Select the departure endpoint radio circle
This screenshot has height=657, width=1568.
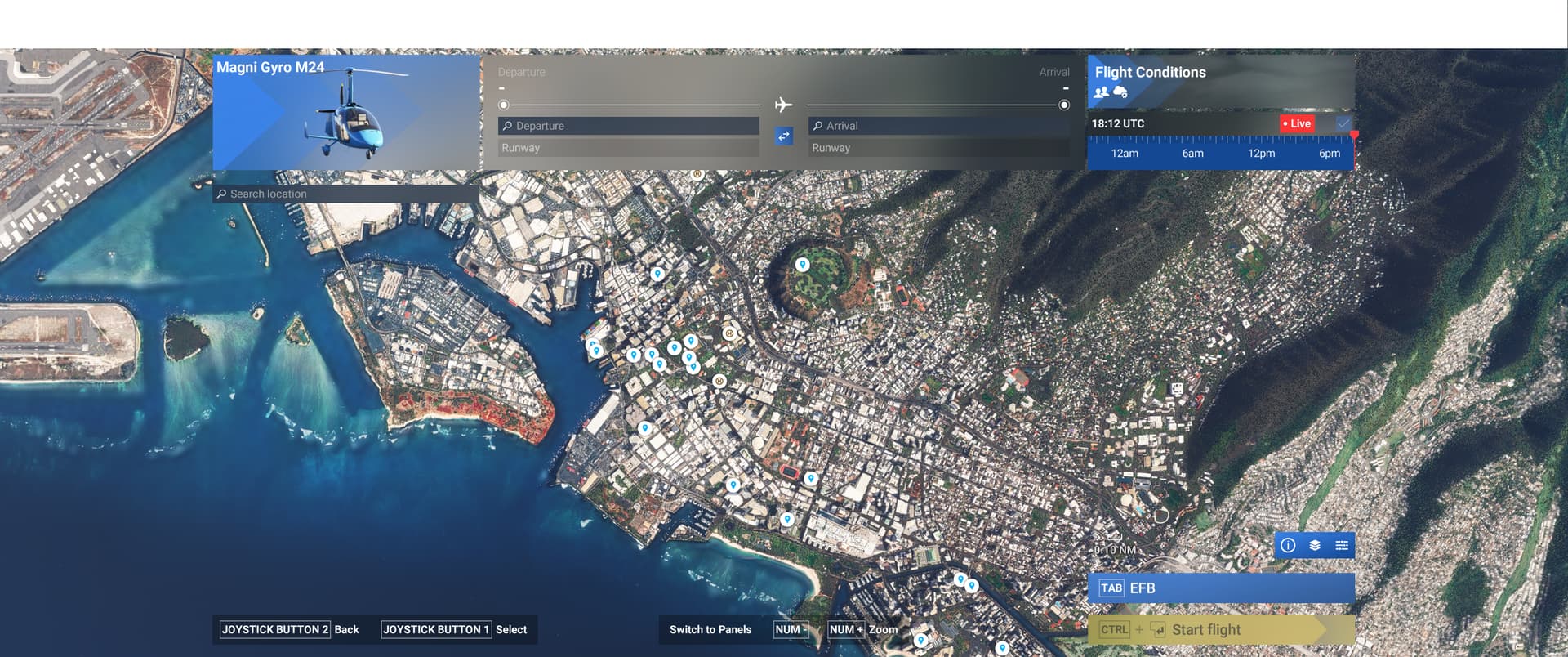[504, 105]
